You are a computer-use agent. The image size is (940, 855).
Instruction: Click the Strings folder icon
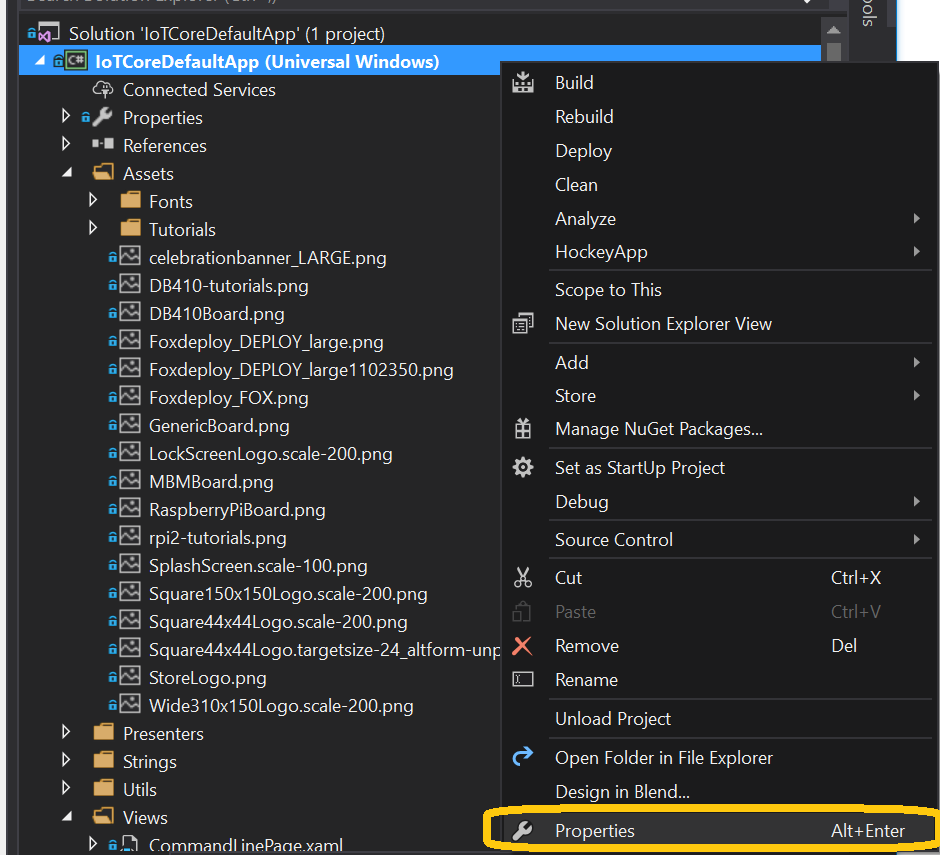(103, 760)
